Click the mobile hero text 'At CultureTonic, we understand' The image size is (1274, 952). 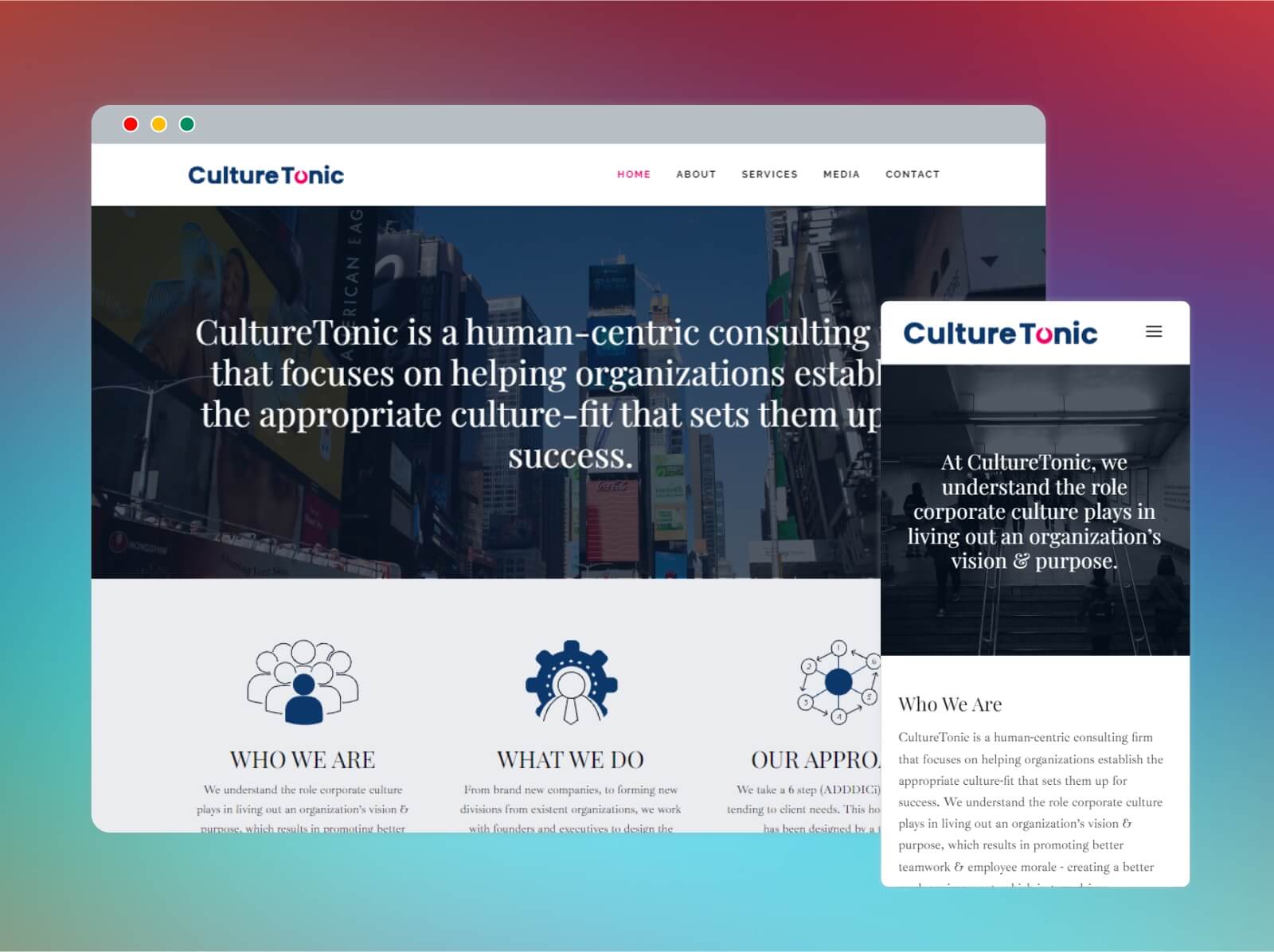1034,511
